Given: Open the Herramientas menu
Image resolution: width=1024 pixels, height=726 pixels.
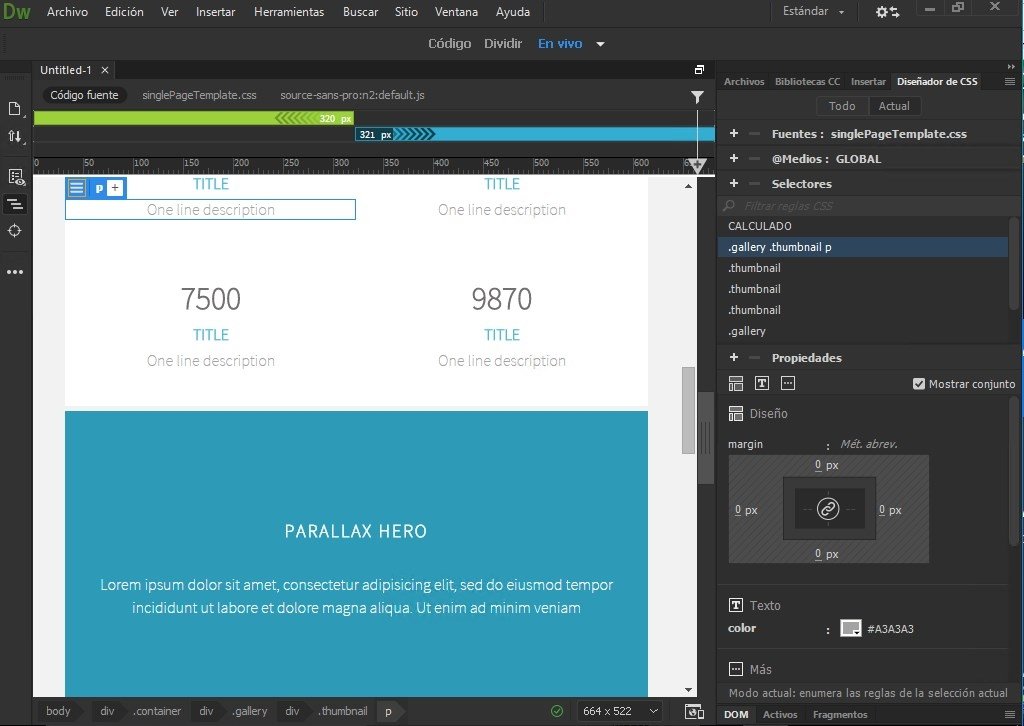Looking at the screenshot, I should [289, 12].
